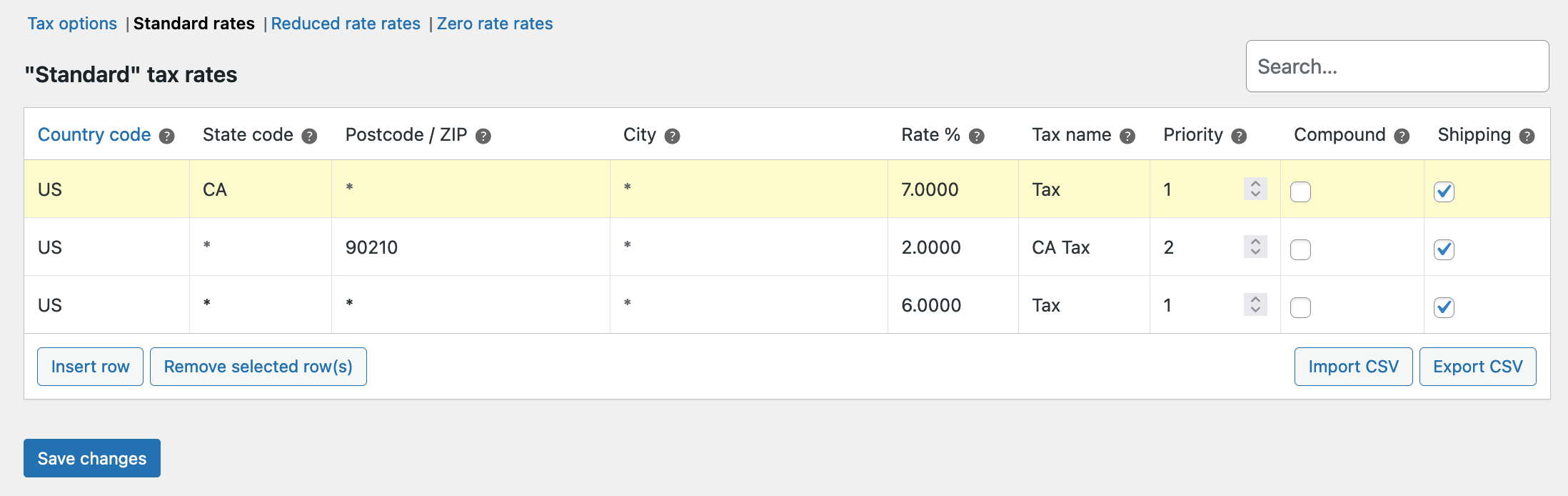
Task: Click priority stepper in the CA state row
Action: point(1255,189)
